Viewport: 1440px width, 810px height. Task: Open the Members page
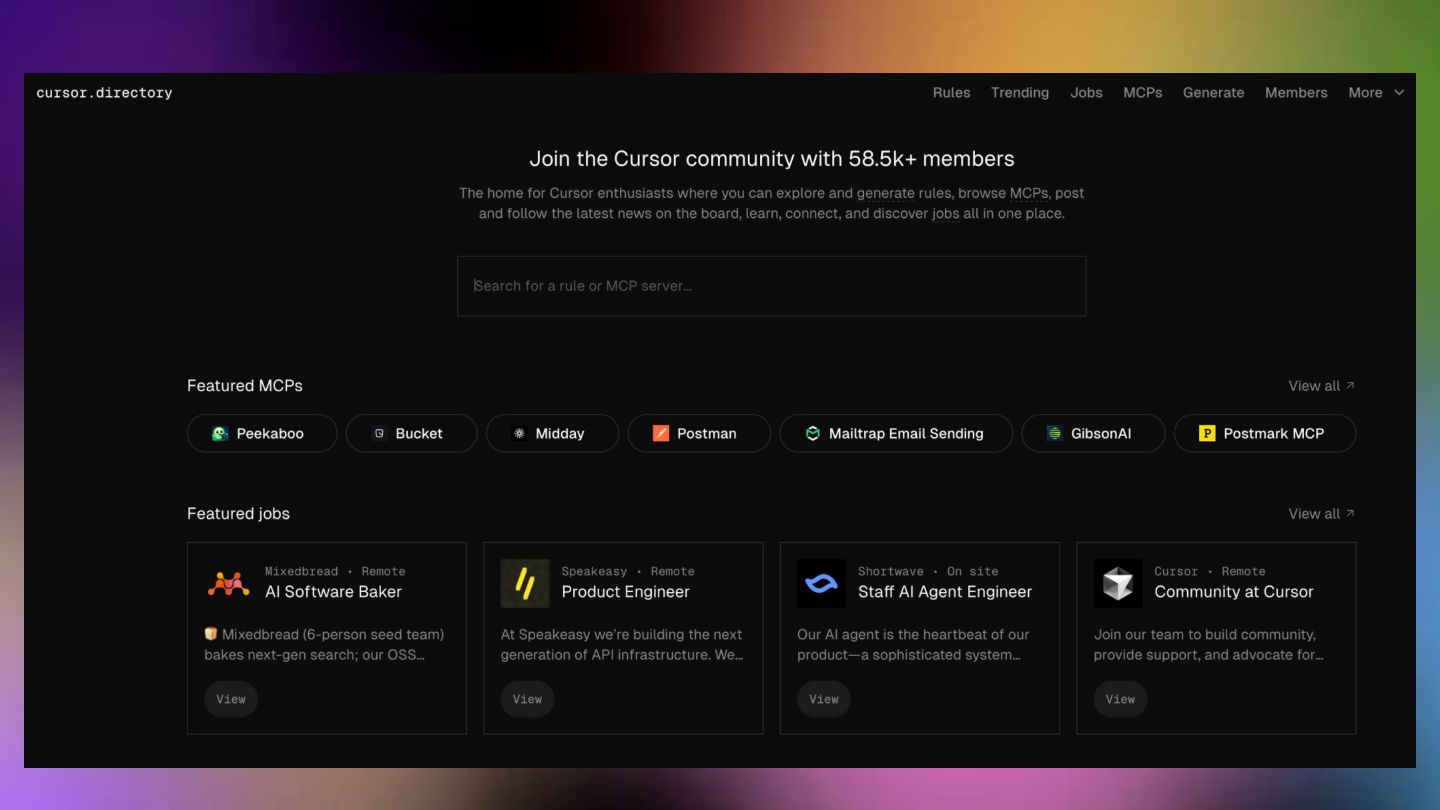coord(1296,92)
